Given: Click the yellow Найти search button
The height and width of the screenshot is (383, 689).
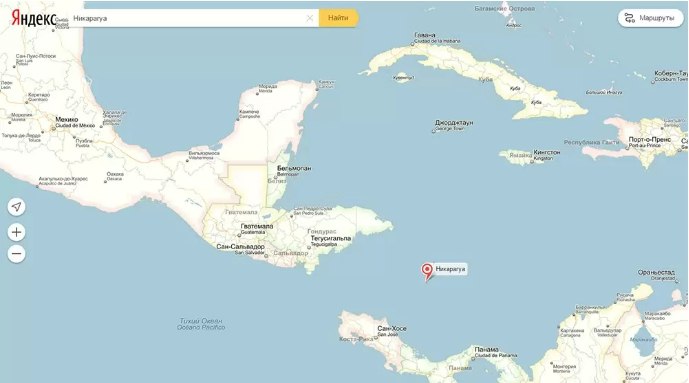Looking at the screenshot, I should pyautogui.click(x=338, y=18).
